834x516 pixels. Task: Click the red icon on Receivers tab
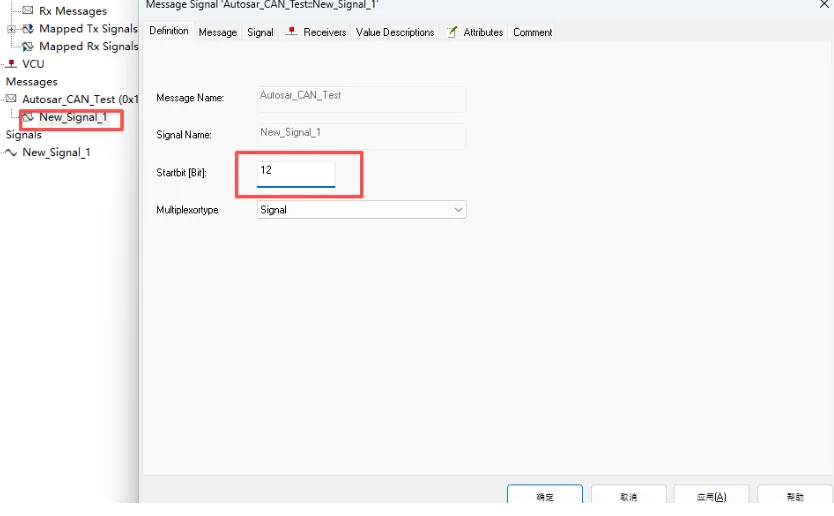[291, 32]
